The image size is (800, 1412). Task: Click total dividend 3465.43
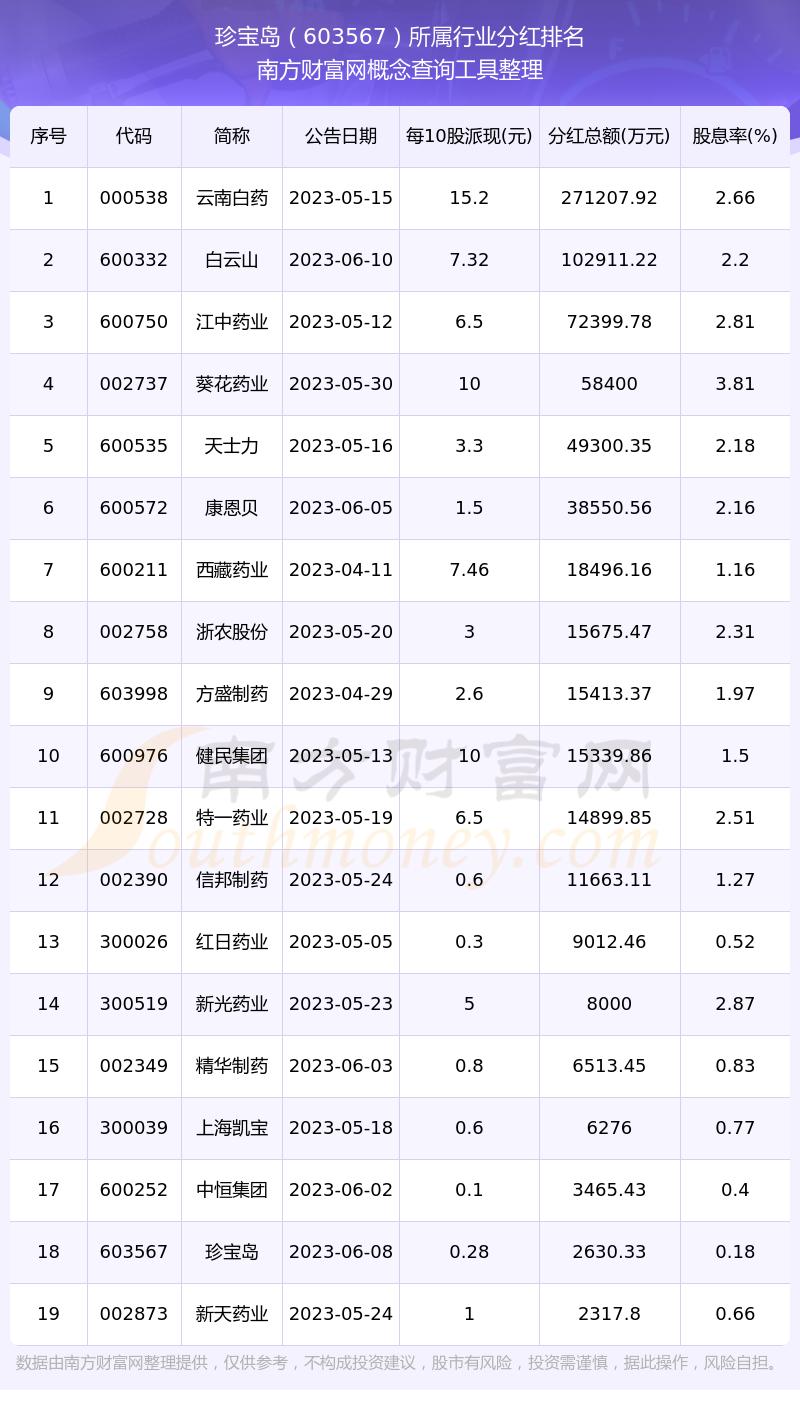coord(610,1190)
